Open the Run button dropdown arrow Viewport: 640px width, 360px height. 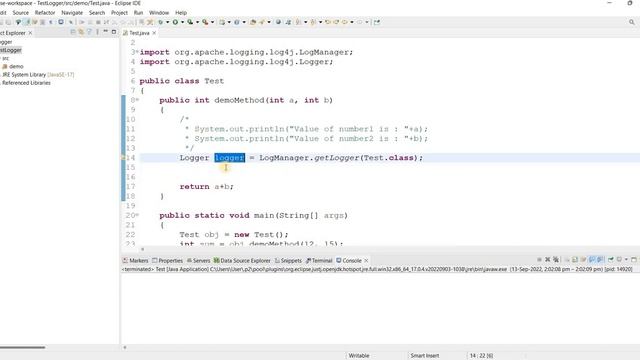[x=182, y=22]
